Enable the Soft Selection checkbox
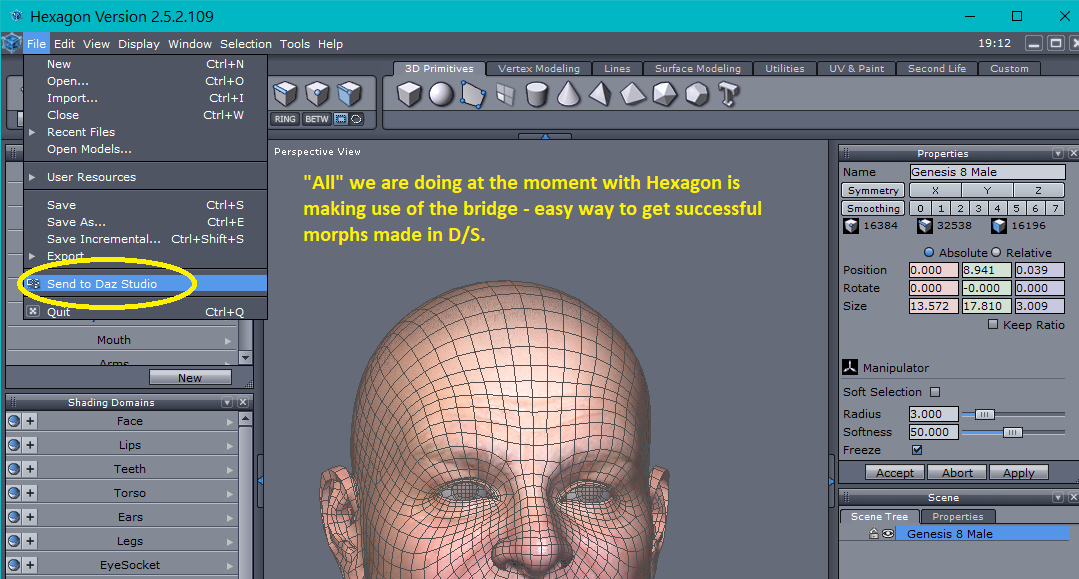This screenshot has height=579, width=1079. pyautogui.click(x=934, y=392)
